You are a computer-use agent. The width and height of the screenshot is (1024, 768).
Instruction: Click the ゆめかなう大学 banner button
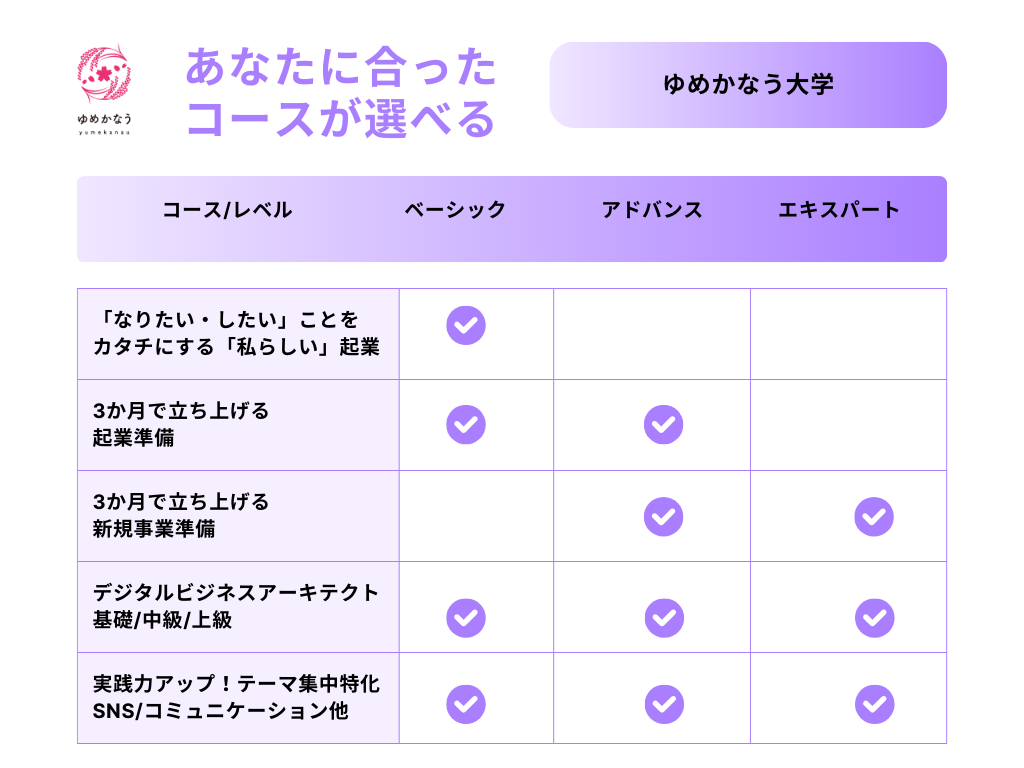(x=748, y=85)
